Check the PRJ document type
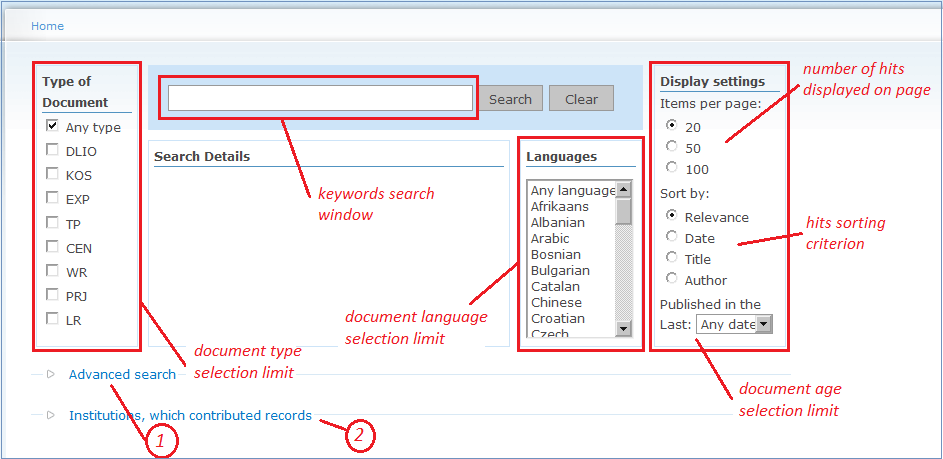 [x=52, y=295]
